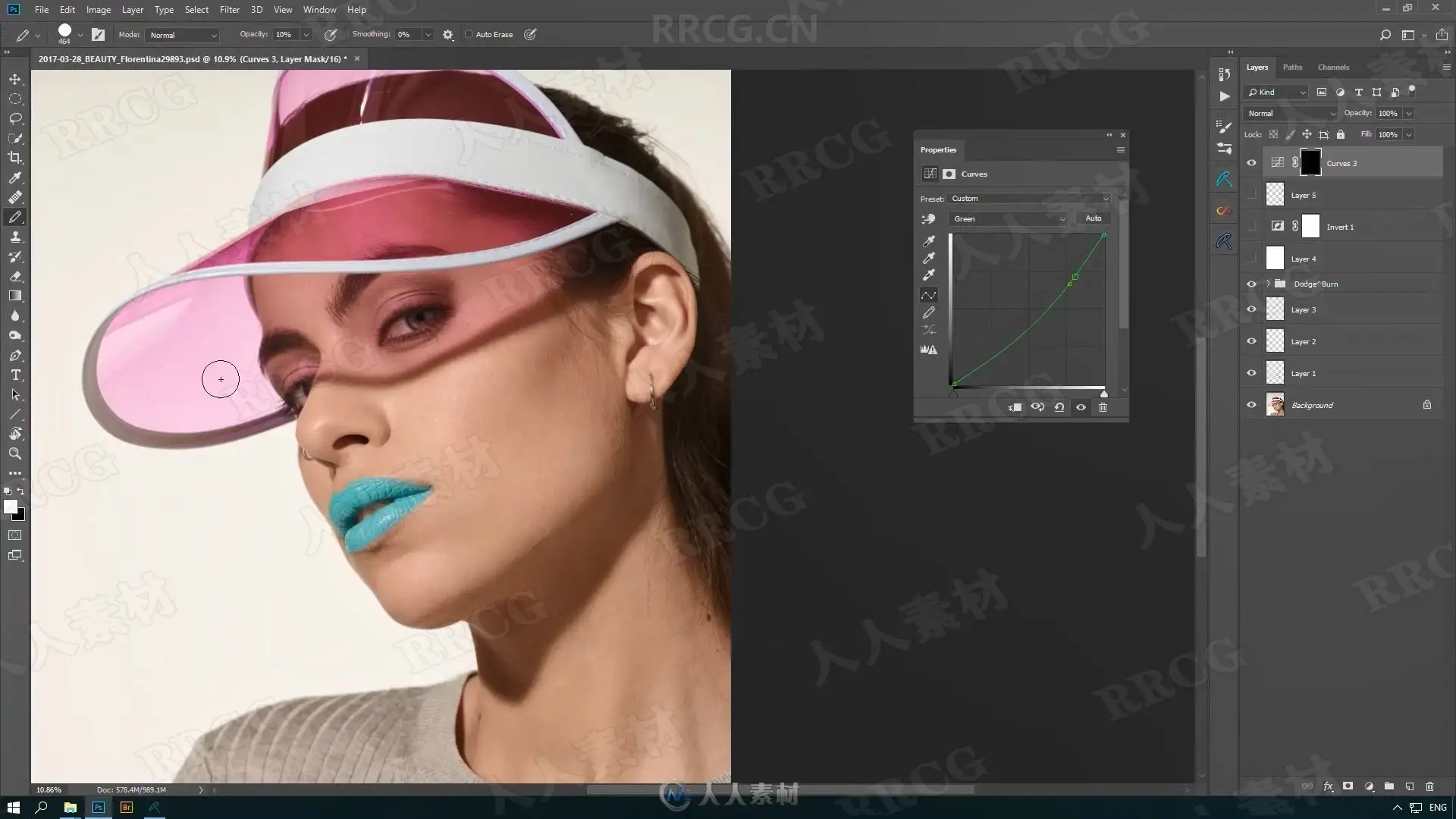Enable the Auto Erase checkbox
Image resolution: width=1456 pixels, height=819 pixels.
click(x=469, y=34)
